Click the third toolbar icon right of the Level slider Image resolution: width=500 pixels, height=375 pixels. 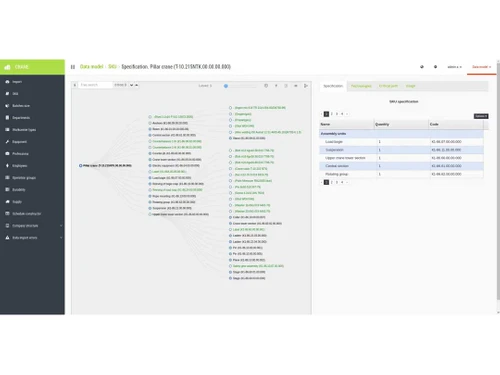coord(286,86)
